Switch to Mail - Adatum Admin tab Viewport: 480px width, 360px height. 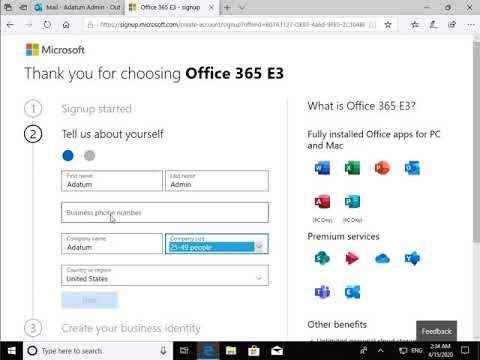click(x=79, y=7)
